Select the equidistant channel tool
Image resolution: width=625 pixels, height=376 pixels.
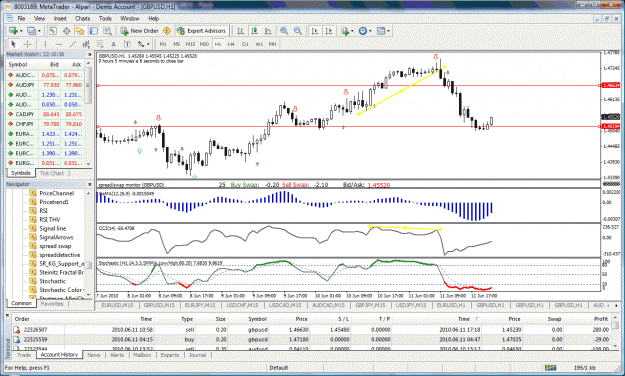(86, 44)
